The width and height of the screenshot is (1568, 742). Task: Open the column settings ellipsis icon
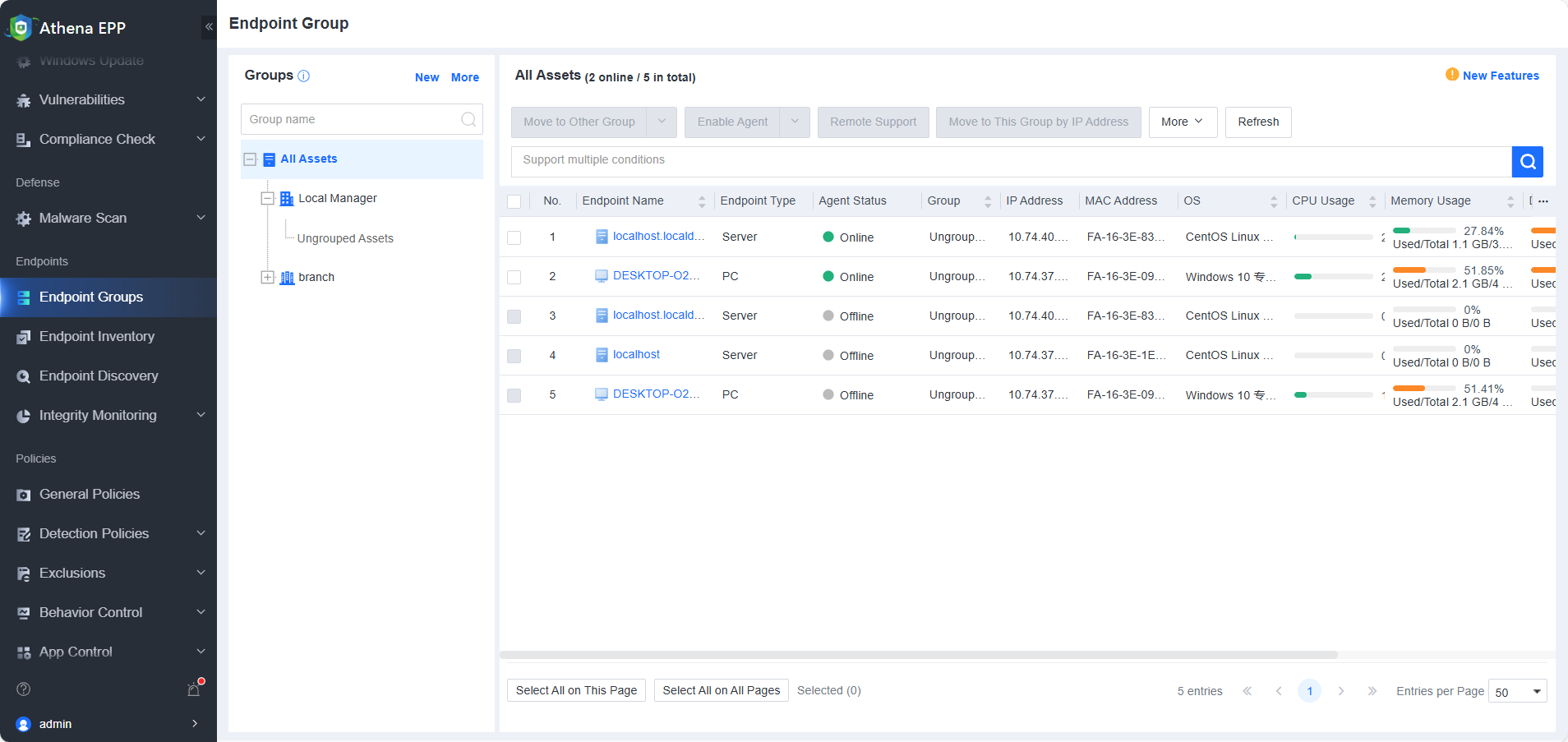(x=1543, y=201)
